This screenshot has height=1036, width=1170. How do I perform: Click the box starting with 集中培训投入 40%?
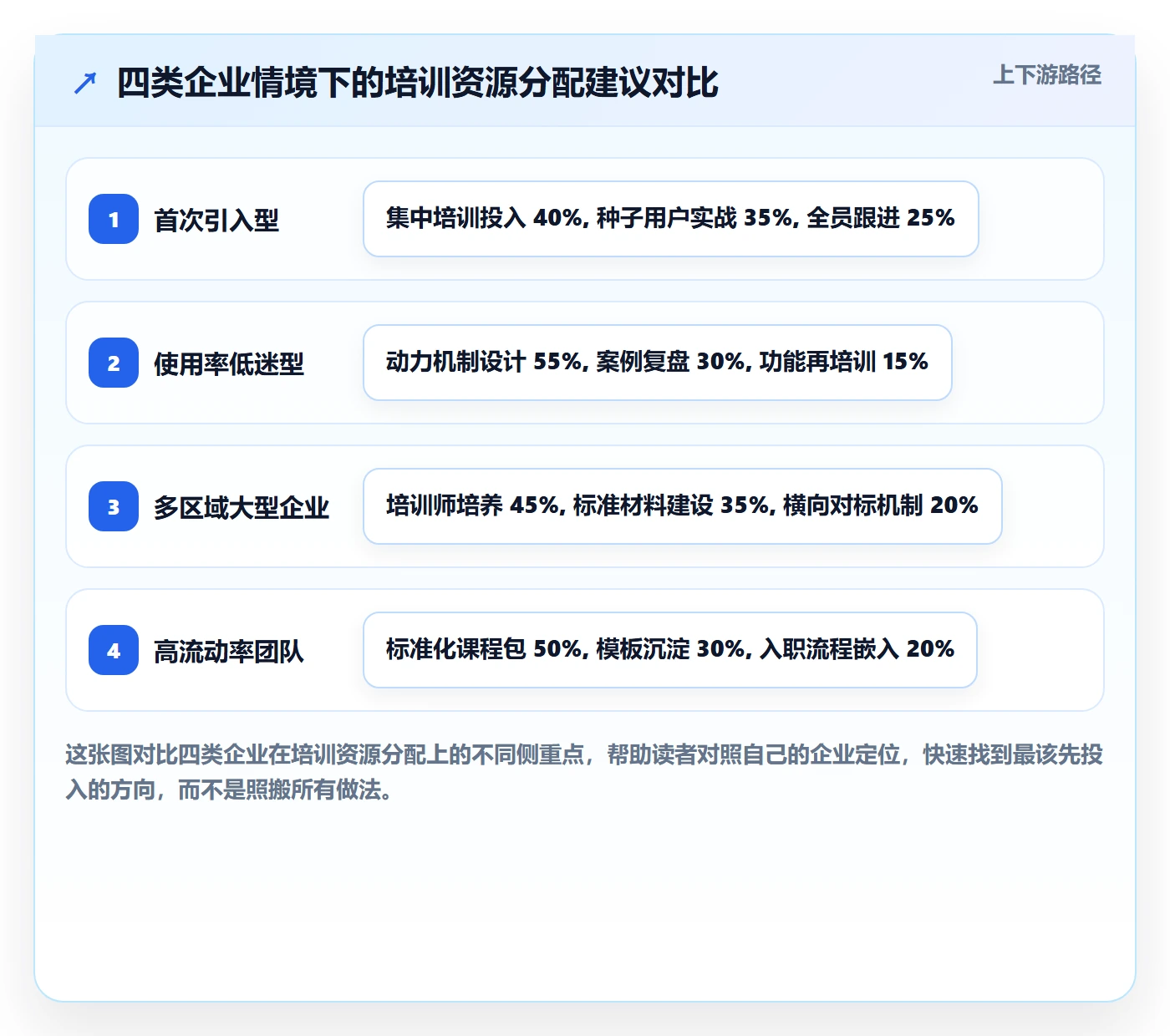pyautogui.click(x=671, y=219)
